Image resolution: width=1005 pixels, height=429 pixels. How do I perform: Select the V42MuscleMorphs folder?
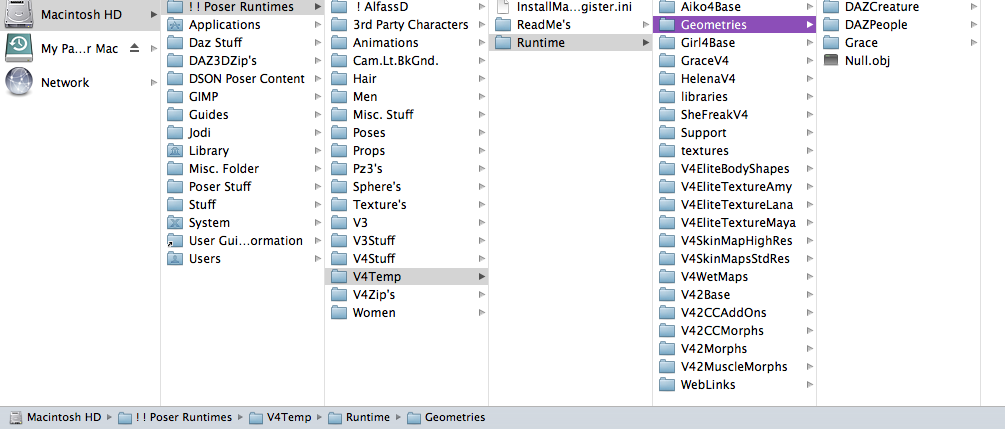(x=735, y=367)
